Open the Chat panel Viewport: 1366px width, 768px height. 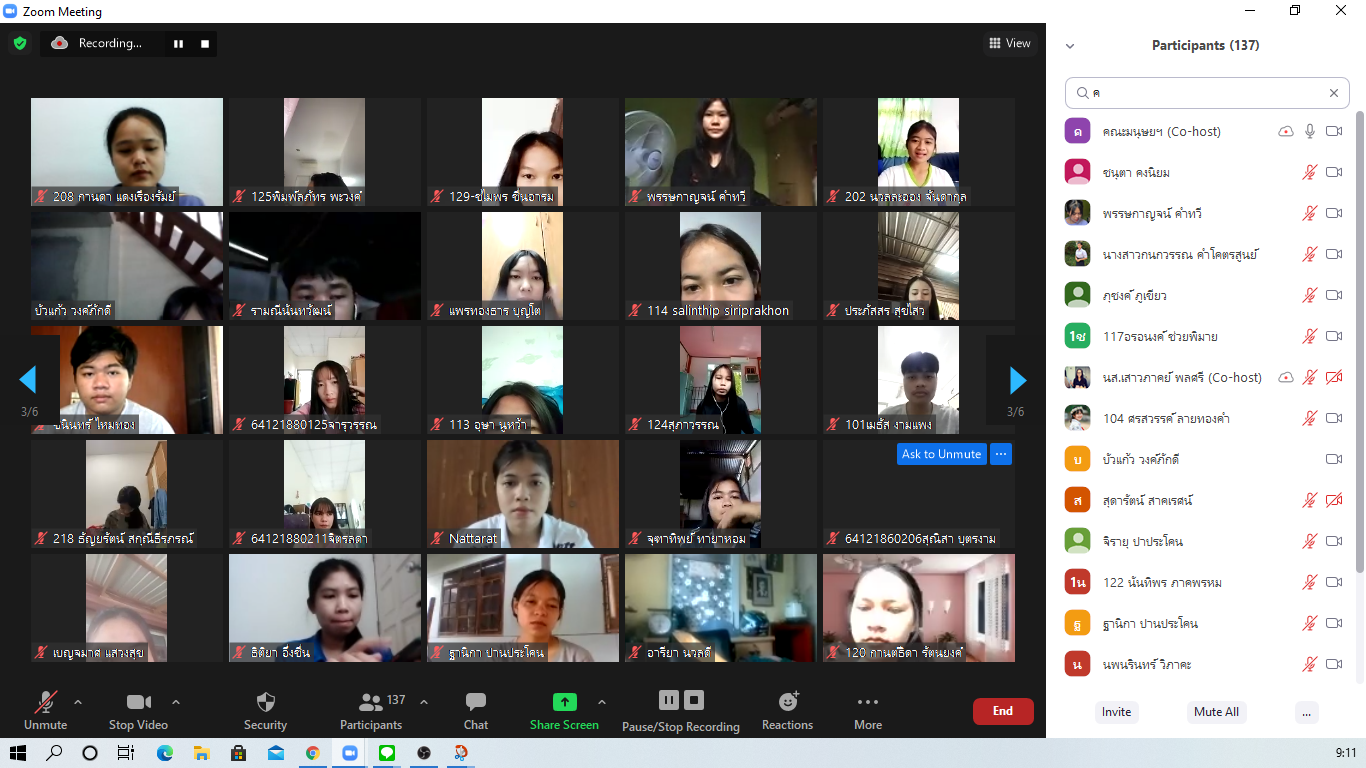(x=476, y=711)
